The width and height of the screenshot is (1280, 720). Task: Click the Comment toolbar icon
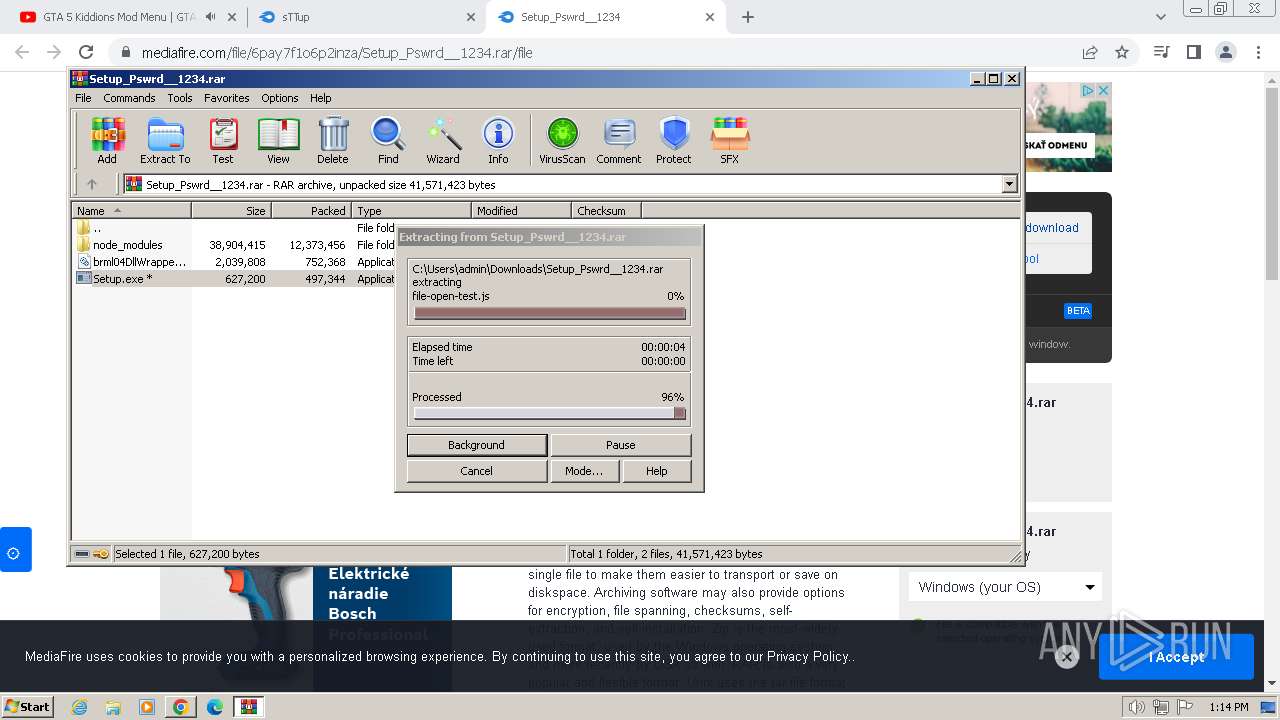coord(619,141)
